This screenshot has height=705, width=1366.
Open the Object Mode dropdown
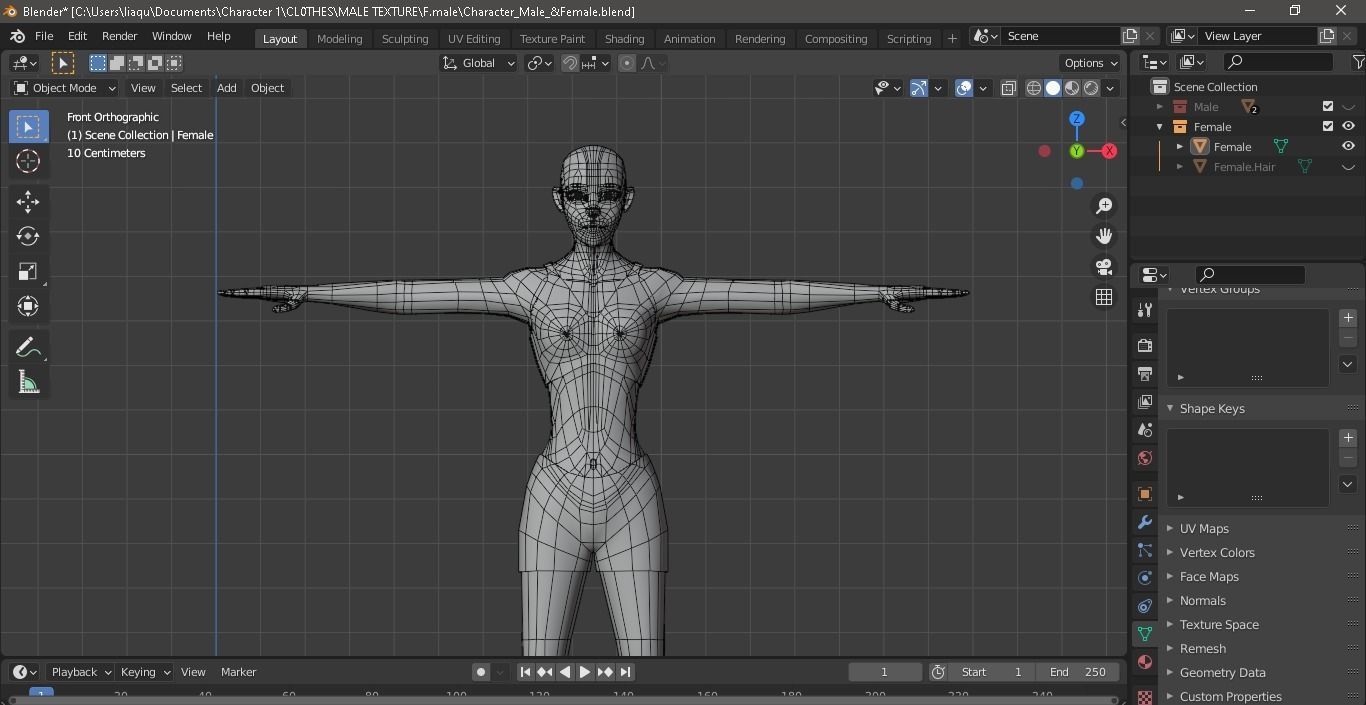click(x=65, y=88)
